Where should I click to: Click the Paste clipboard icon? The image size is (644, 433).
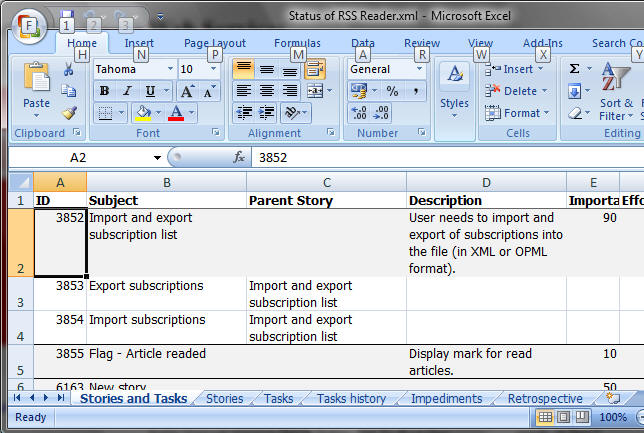pyautogui.click(x=37, y=78)
